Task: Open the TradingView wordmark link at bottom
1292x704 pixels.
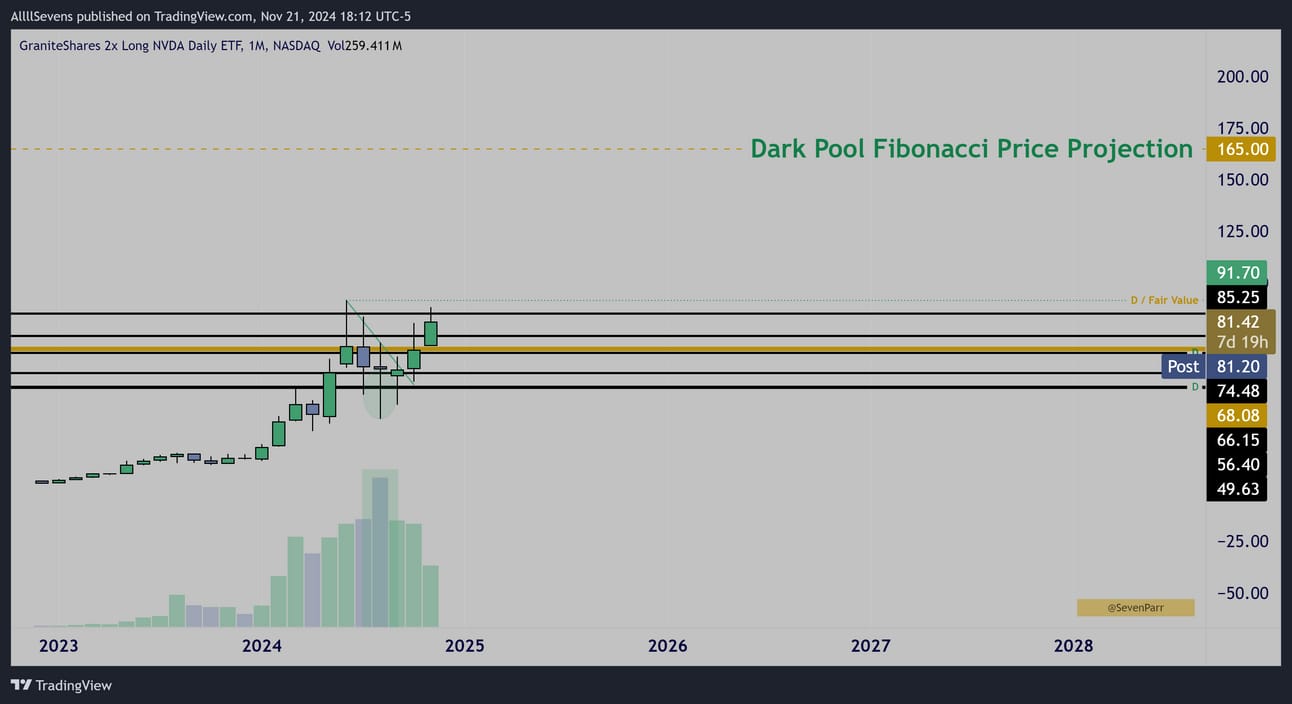Action: (x=73, y=685)
